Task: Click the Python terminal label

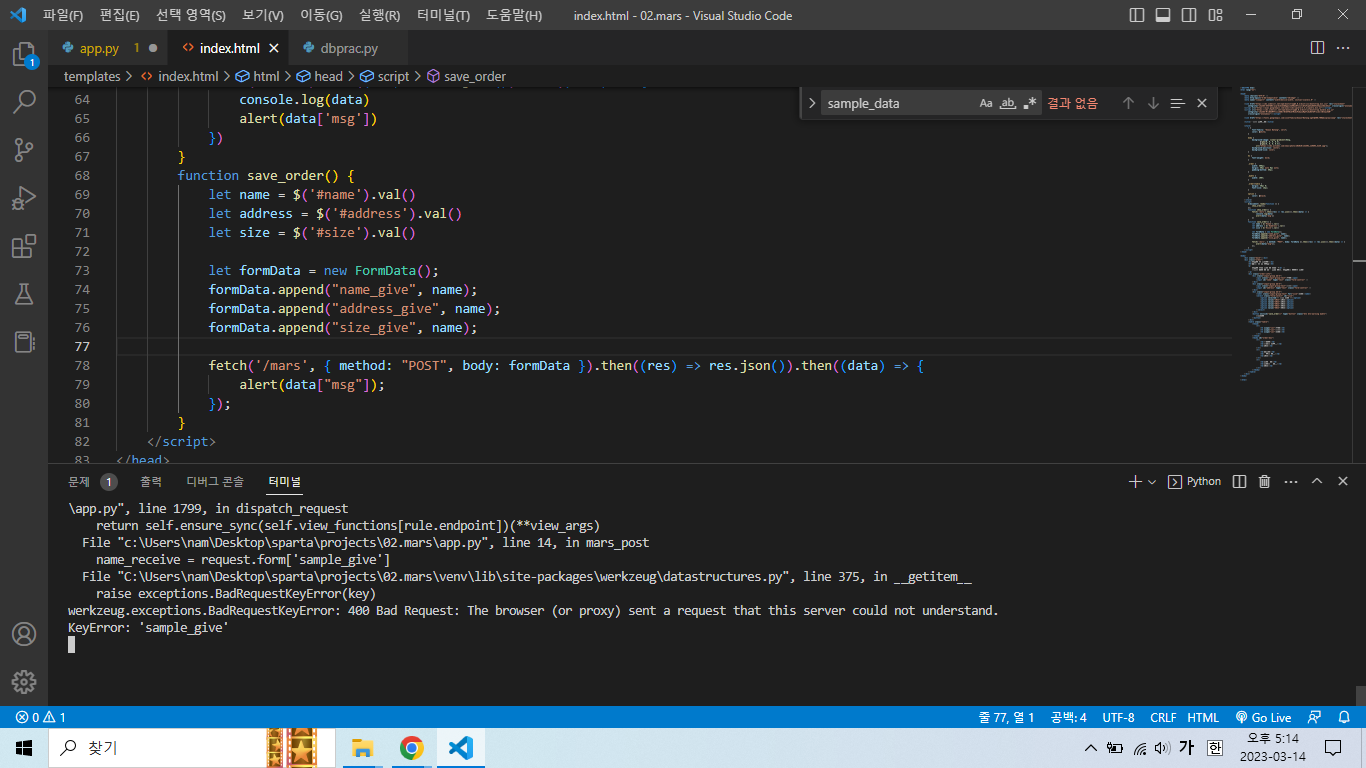Action: [1195, 481]
